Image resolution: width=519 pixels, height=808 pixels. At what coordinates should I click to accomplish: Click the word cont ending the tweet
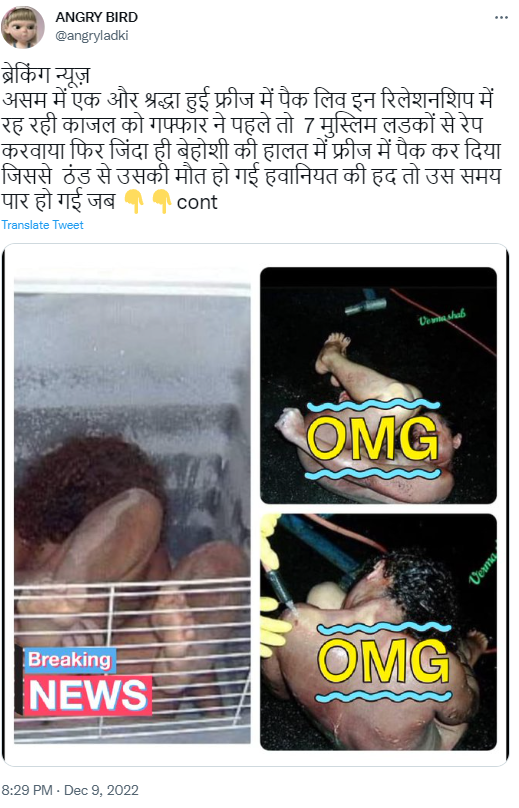pos(197,202)
